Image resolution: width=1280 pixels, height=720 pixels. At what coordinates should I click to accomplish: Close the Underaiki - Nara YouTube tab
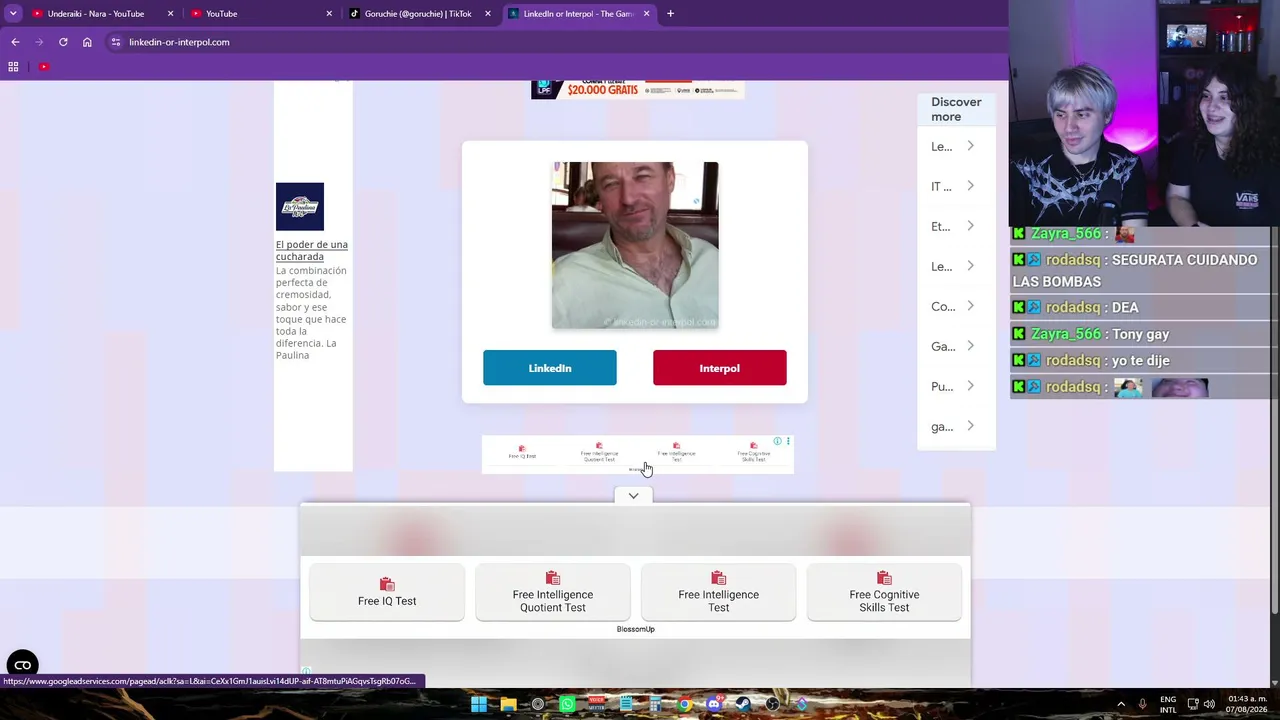170,14
